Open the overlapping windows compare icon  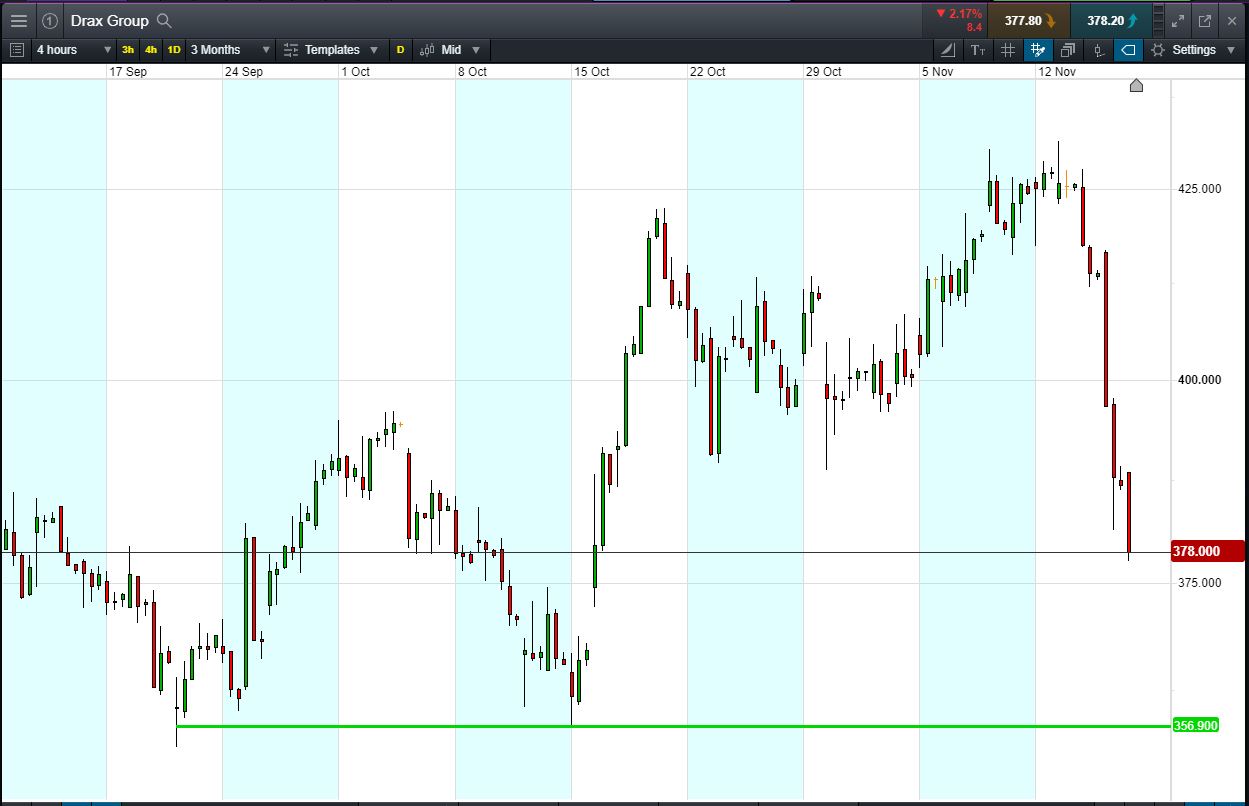coord(1068,49)
